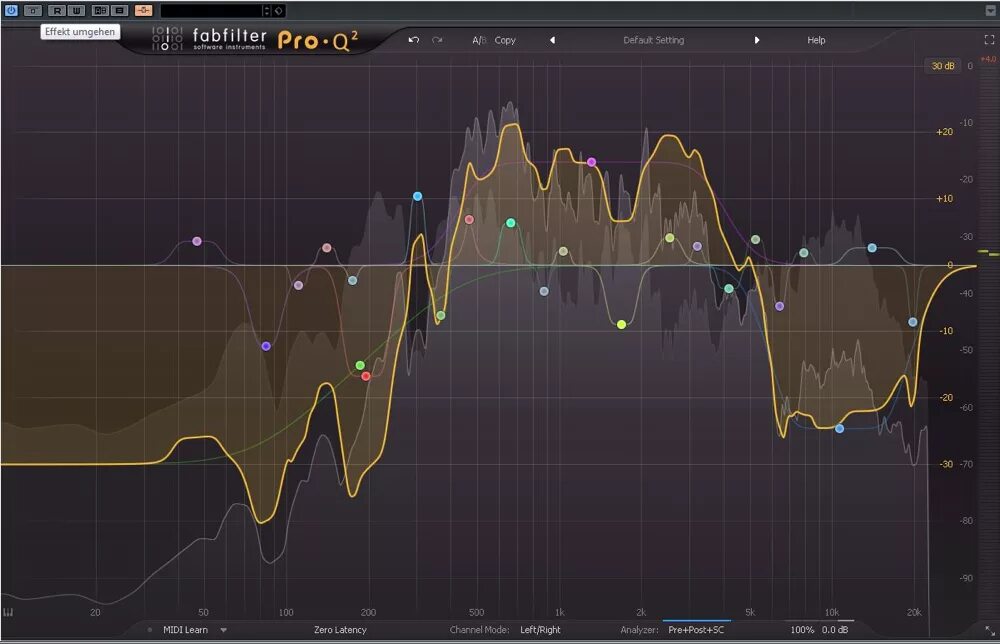Click the FabFilter Pro-Q 2 logo
1000x644 pixels.
pyautogui.click(x=255, y=40)
